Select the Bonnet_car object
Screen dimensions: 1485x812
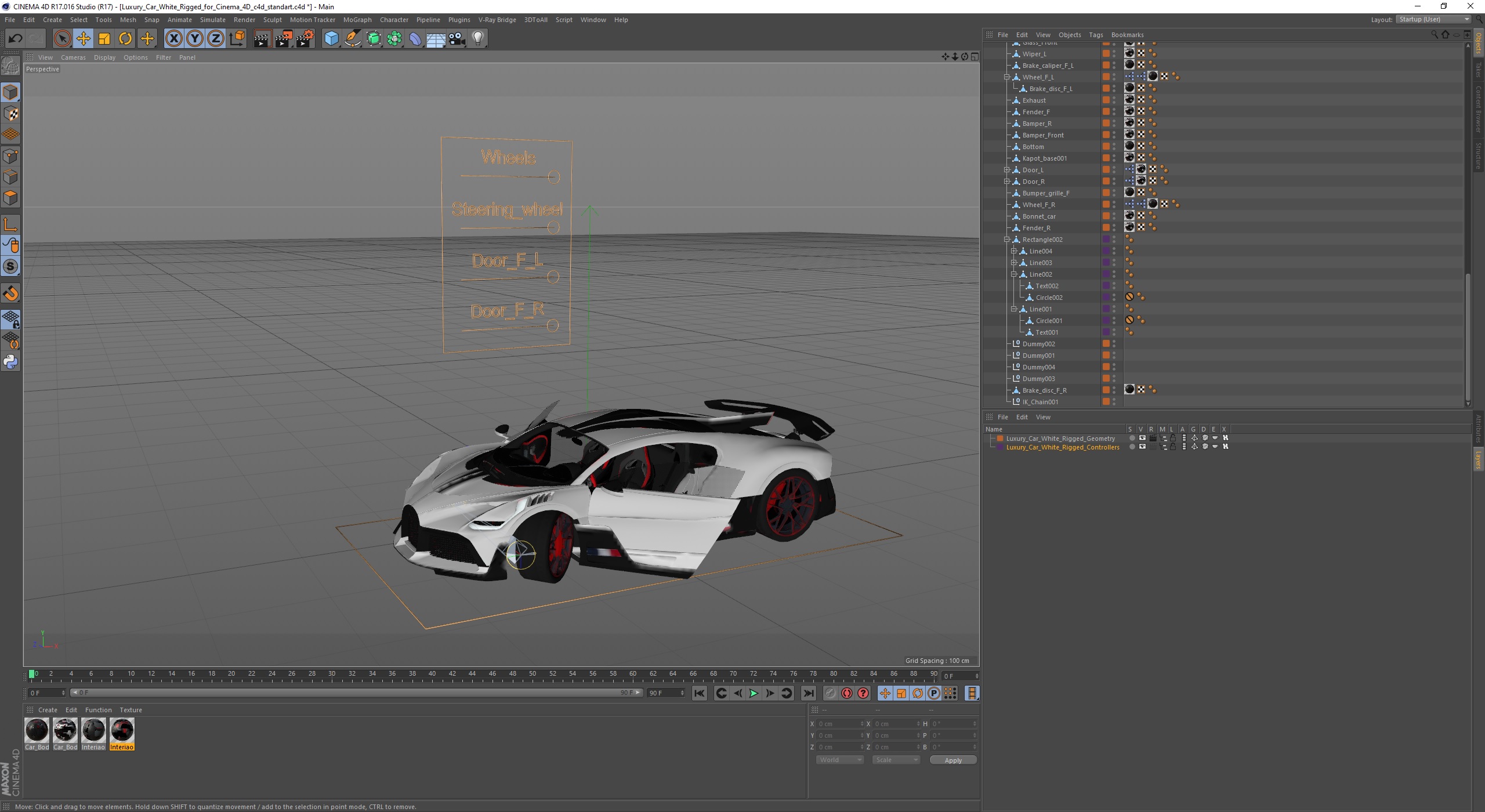coord(1039,216)
